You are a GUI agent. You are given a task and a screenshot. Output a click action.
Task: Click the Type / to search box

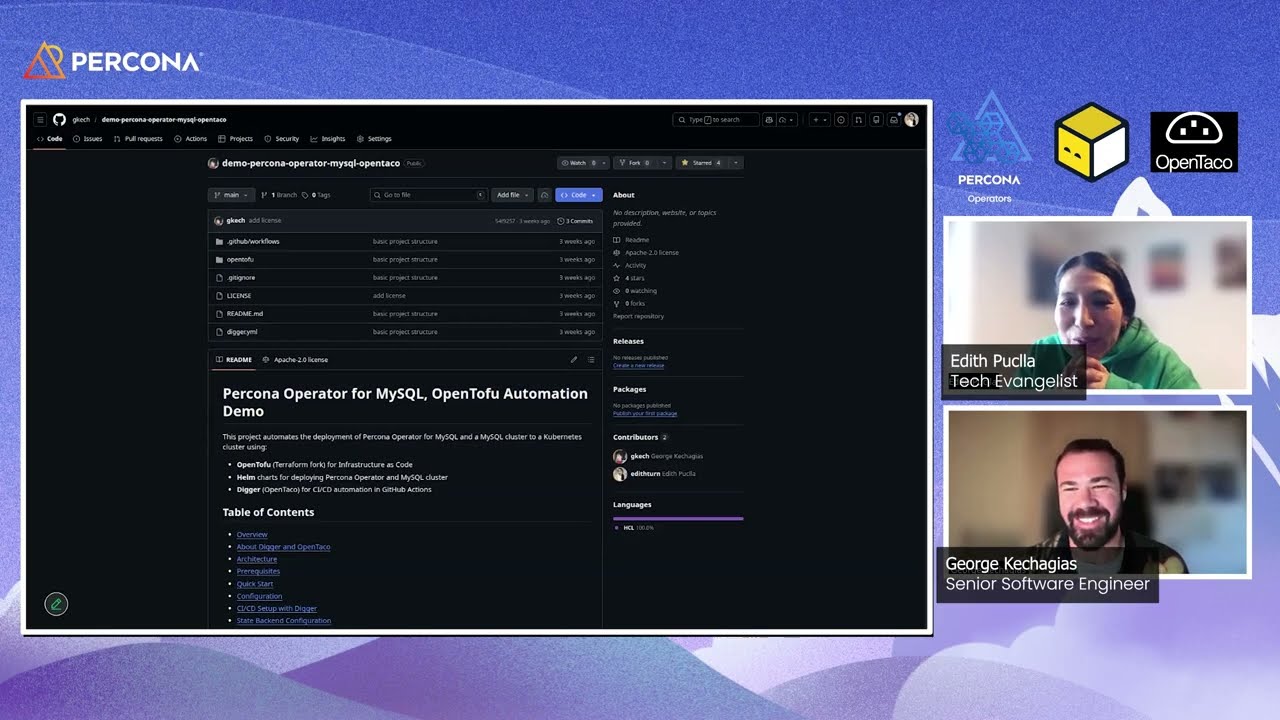coord(716,120)
